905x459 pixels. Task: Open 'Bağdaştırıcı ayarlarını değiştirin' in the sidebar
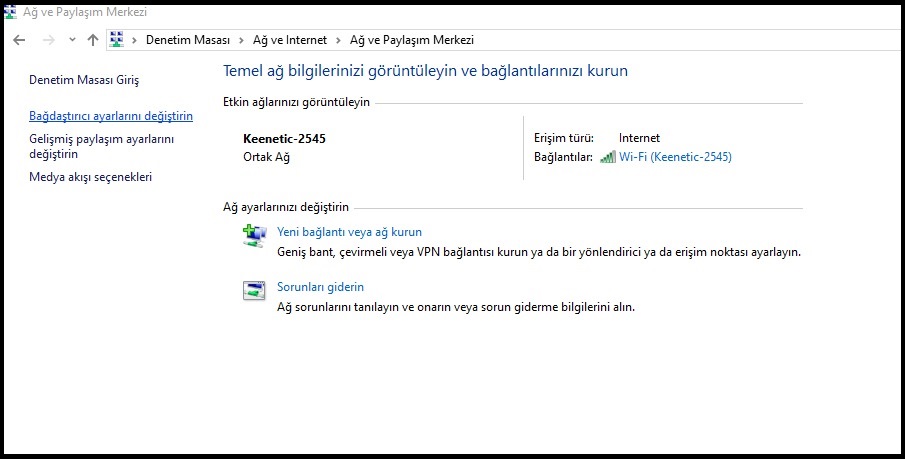[111, 116]
